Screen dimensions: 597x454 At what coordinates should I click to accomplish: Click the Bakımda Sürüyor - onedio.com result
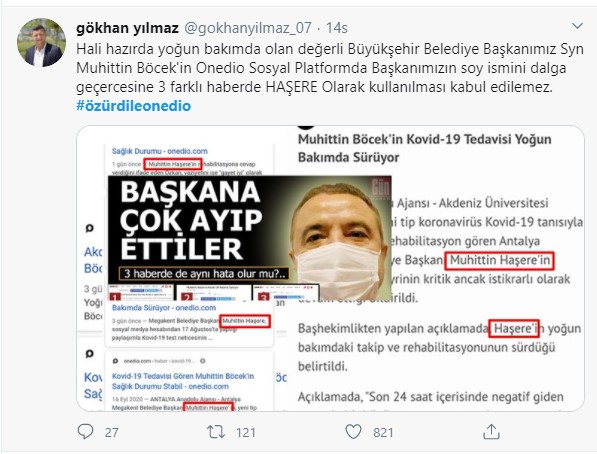point(164,308)
